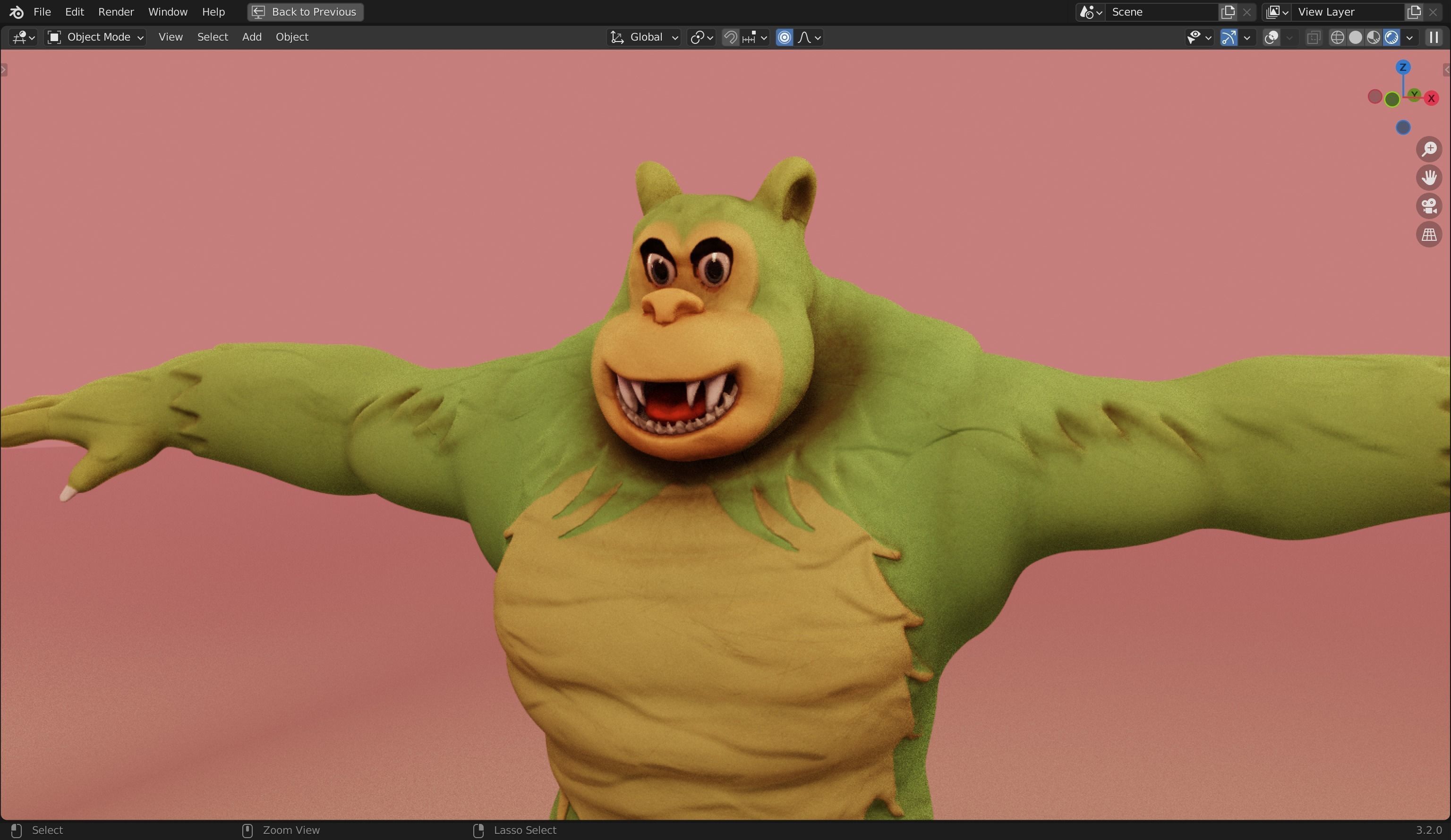Open the shading options dropdown
This screenshot has width=1451, height=840.
click(x=1409, y=37)
